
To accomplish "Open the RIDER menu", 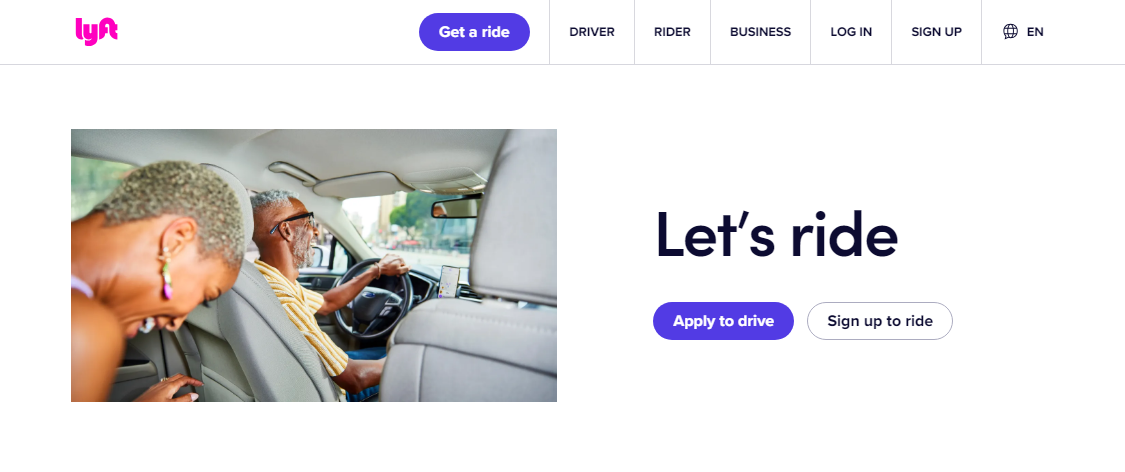I will coord(672,32).
